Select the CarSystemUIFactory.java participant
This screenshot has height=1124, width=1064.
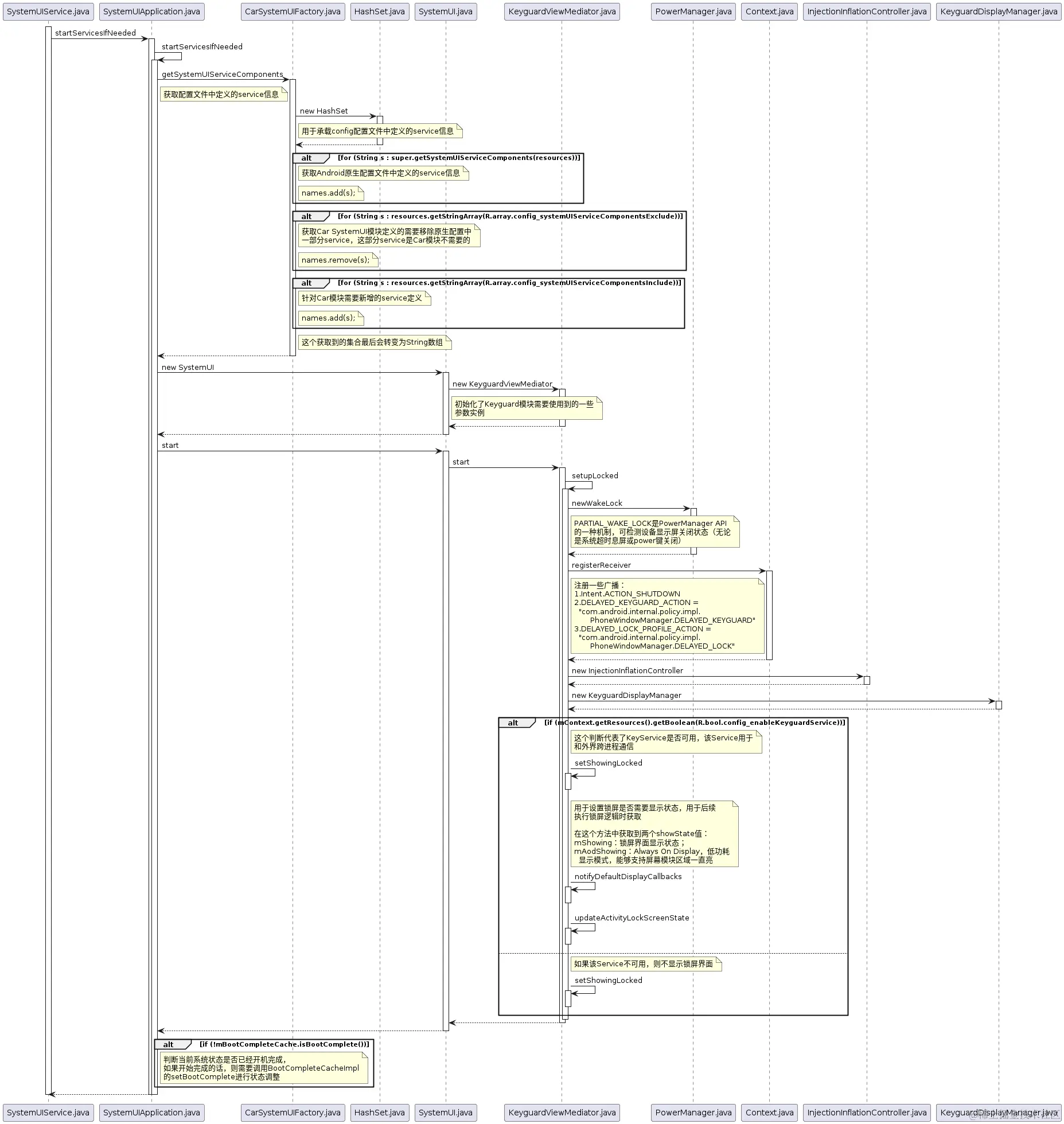pyautogui.click(x=293, y=11)
